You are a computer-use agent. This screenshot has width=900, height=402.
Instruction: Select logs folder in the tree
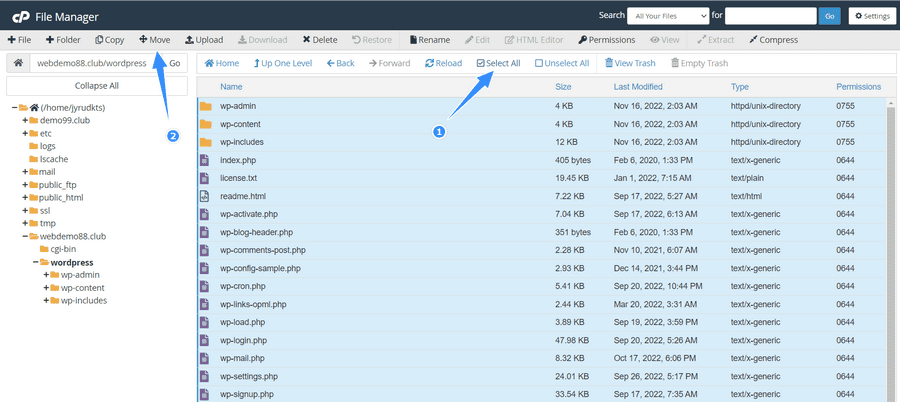[x=48, y=146]
